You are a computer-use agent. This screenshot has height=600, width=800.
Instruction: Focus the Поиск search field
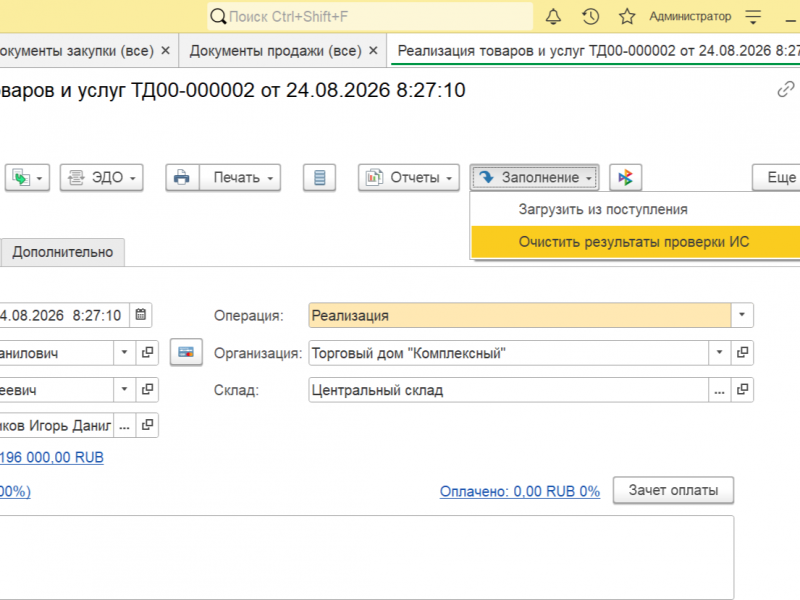click(x=370, y=17)
